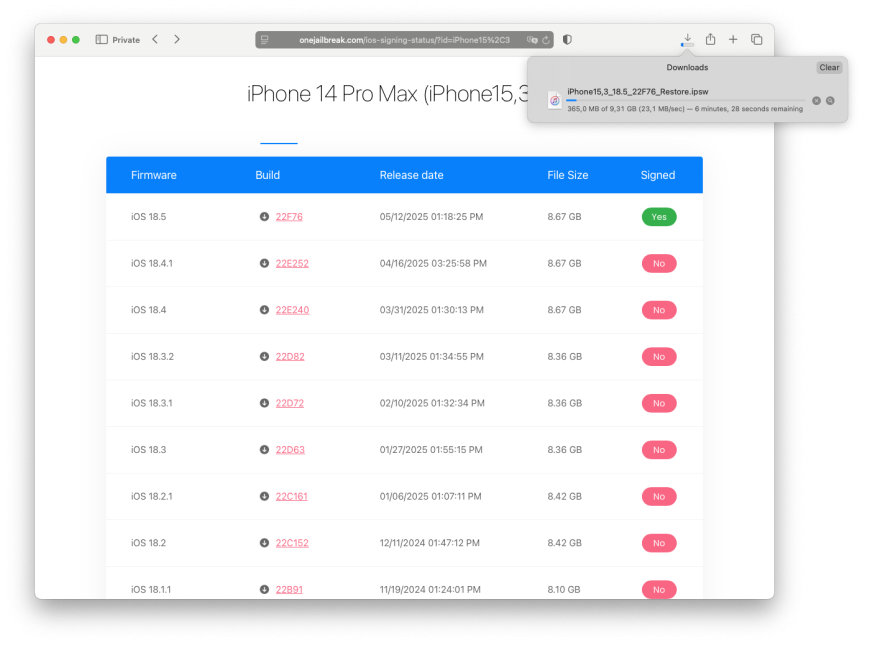Click the translate icon in address bar

pyautogui.click(x=532, y=40)
